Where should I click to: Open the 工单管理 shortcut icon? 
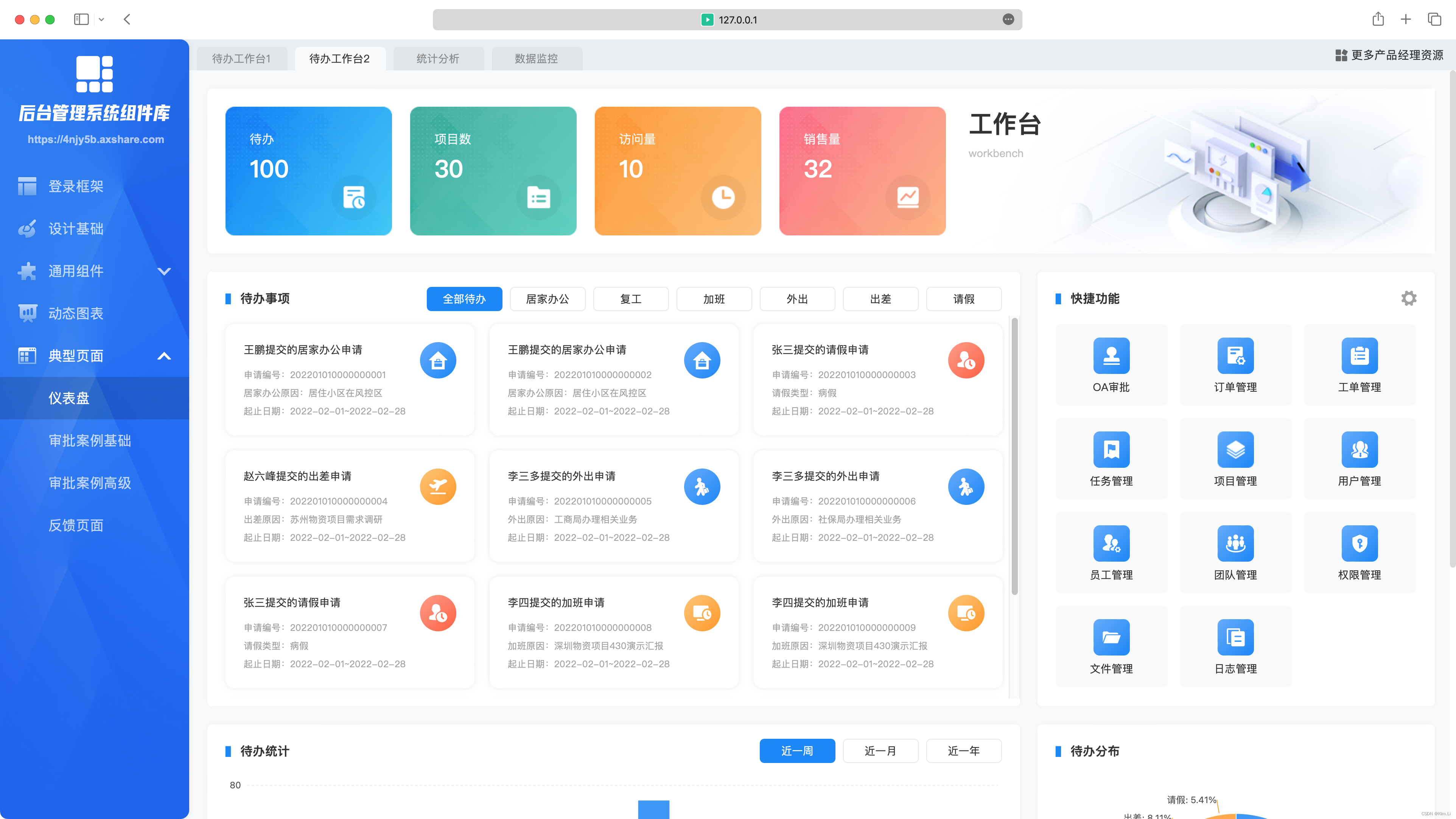click(1360, 355)
